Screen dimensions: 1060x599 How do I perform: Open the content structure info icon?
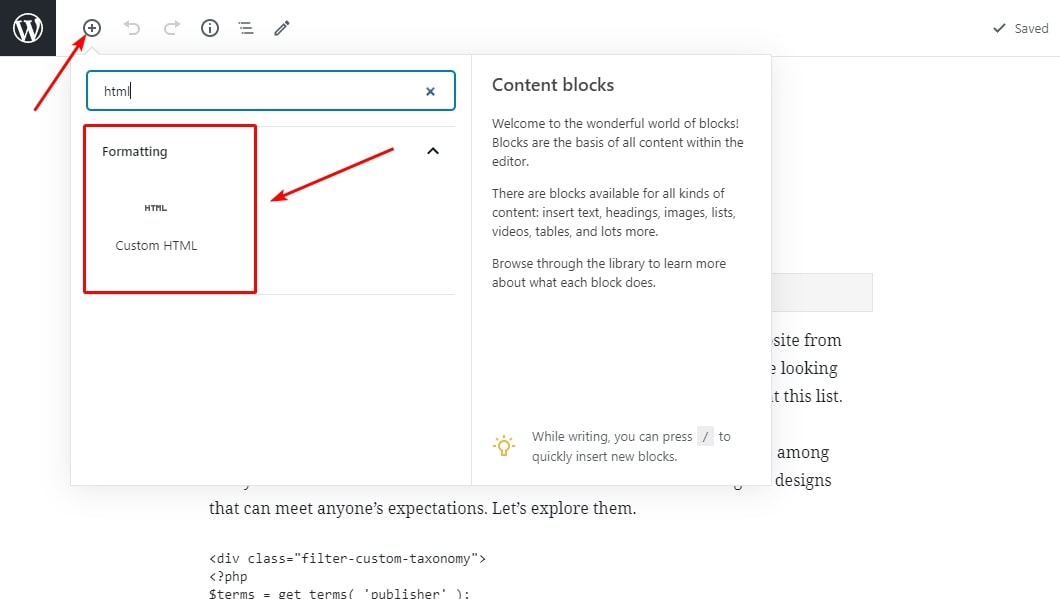tap(210, 28)
